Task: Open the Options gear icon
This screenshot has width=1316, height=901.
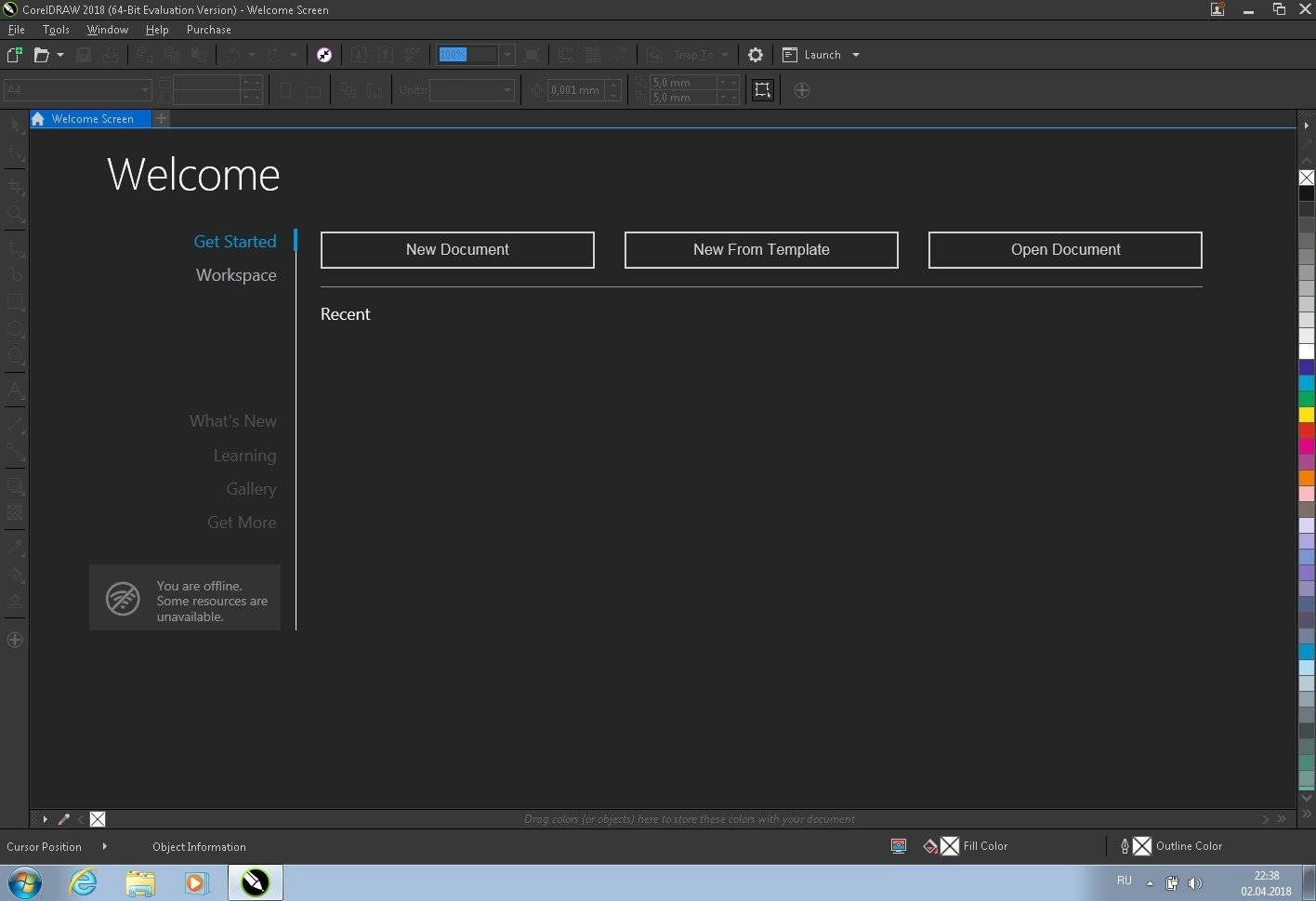Action: [756, 55]
